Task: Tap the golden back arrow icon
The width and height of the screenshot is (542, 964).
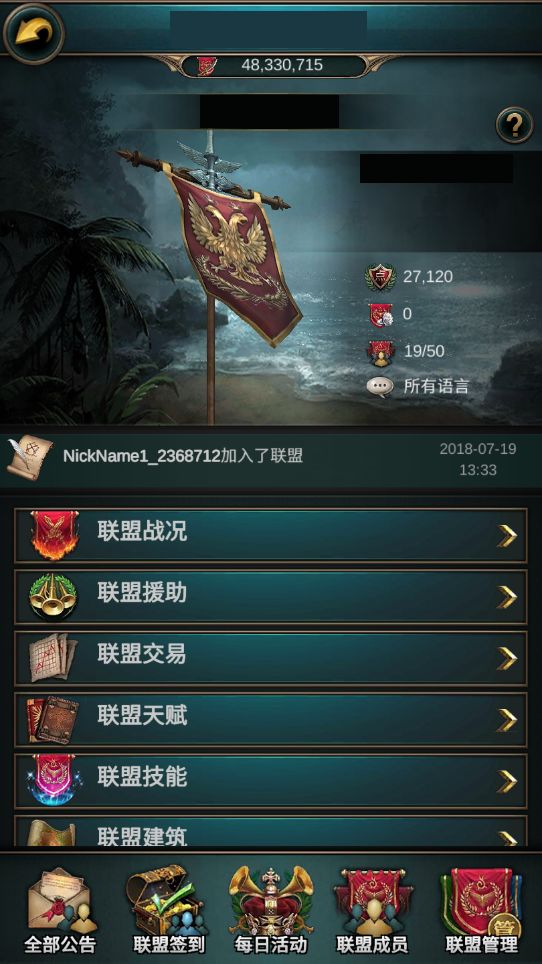Action: 33,32
